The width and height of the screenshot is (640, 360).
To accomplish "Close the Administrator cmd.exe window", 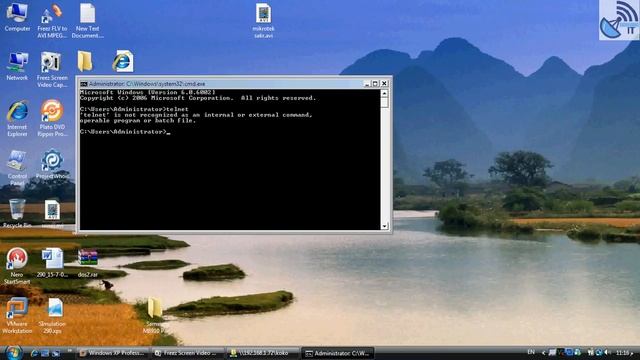I will click(384, 84).
